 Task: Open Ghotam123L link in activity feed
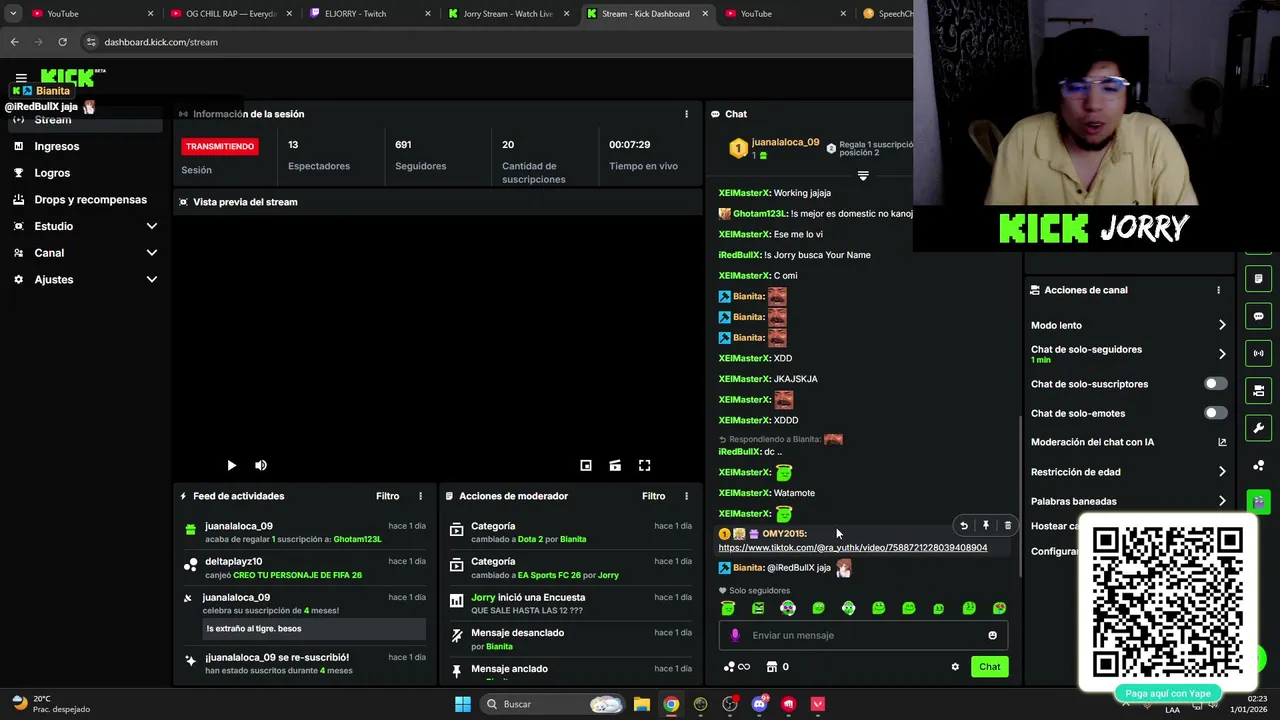tap(358, 539)
